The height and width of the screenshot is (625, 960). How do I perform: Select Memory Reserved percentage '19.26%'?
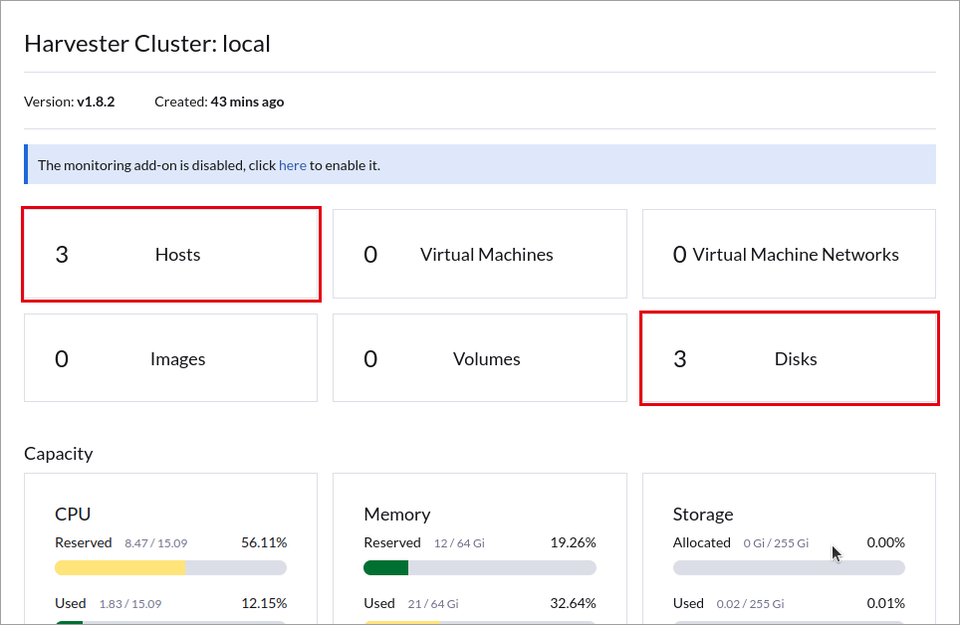573,542
